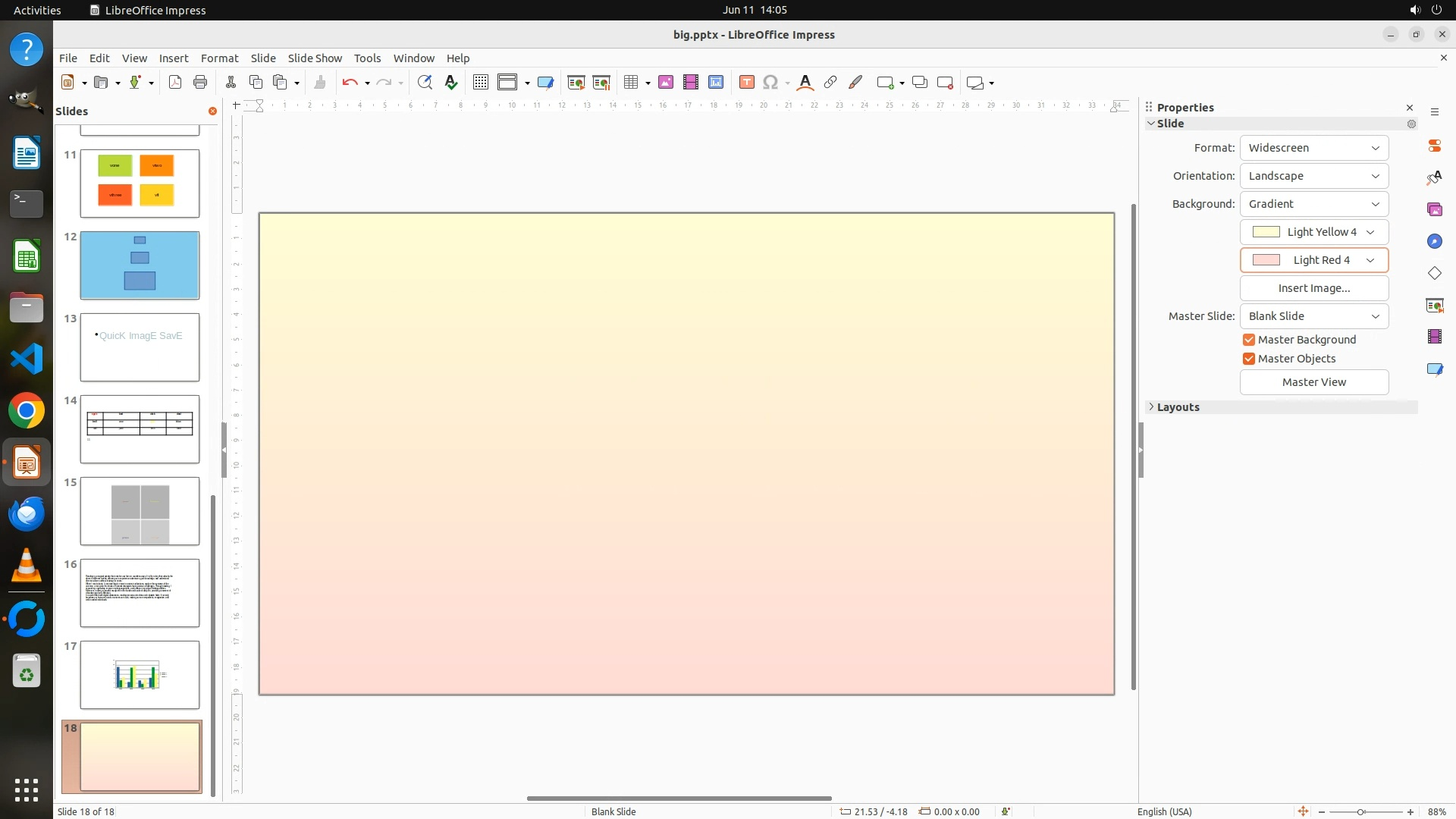Image resolution: width=1456 pixels, height=819 pixels.
Task: Click the Print toolbar icon
Action: point(200,83)
